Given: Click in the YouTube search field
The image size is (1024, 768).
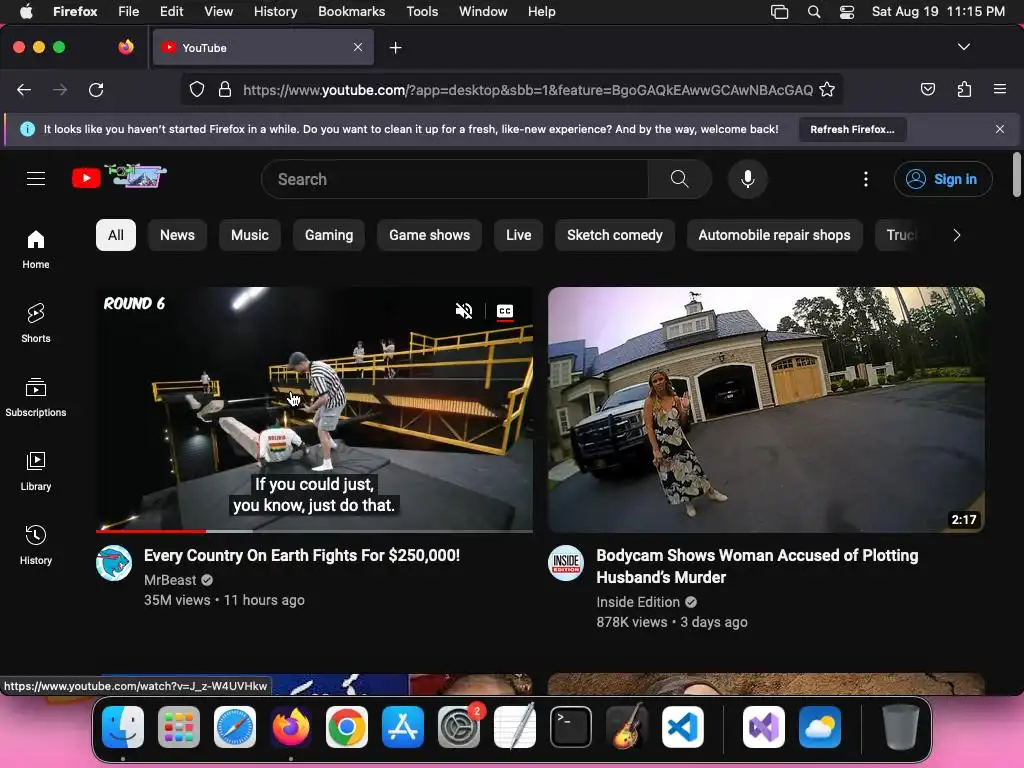Looking at the screenshot, I should 457,179.
